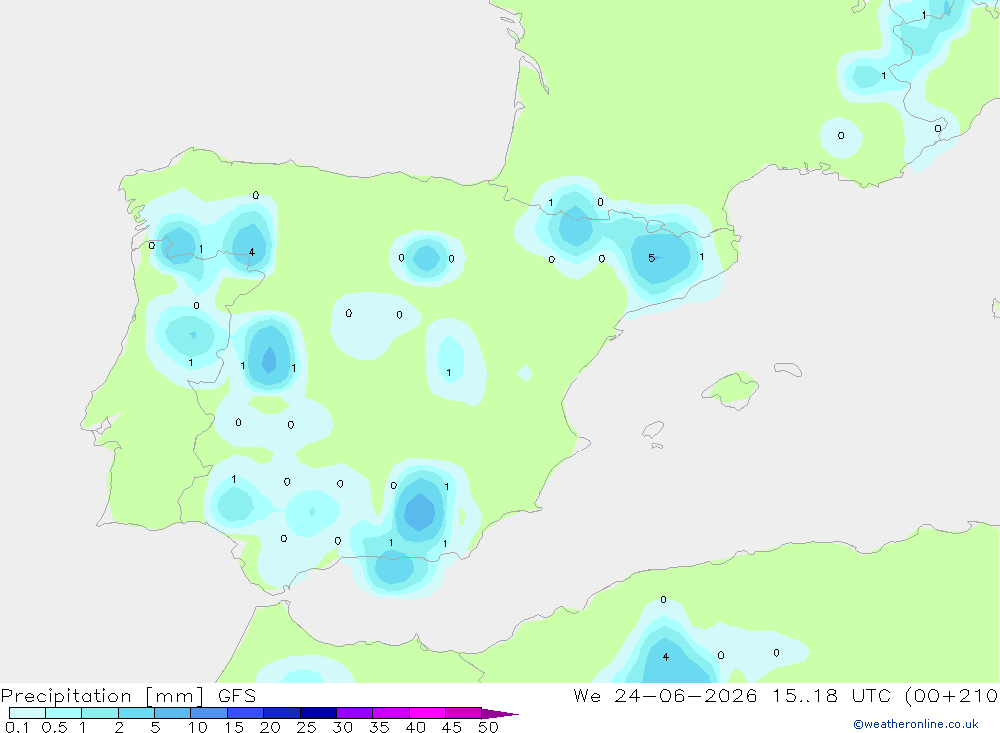Click the "20" legend scale label
Image resolution: width=1000 pixels, height=733 pixels.
[270, 727]
